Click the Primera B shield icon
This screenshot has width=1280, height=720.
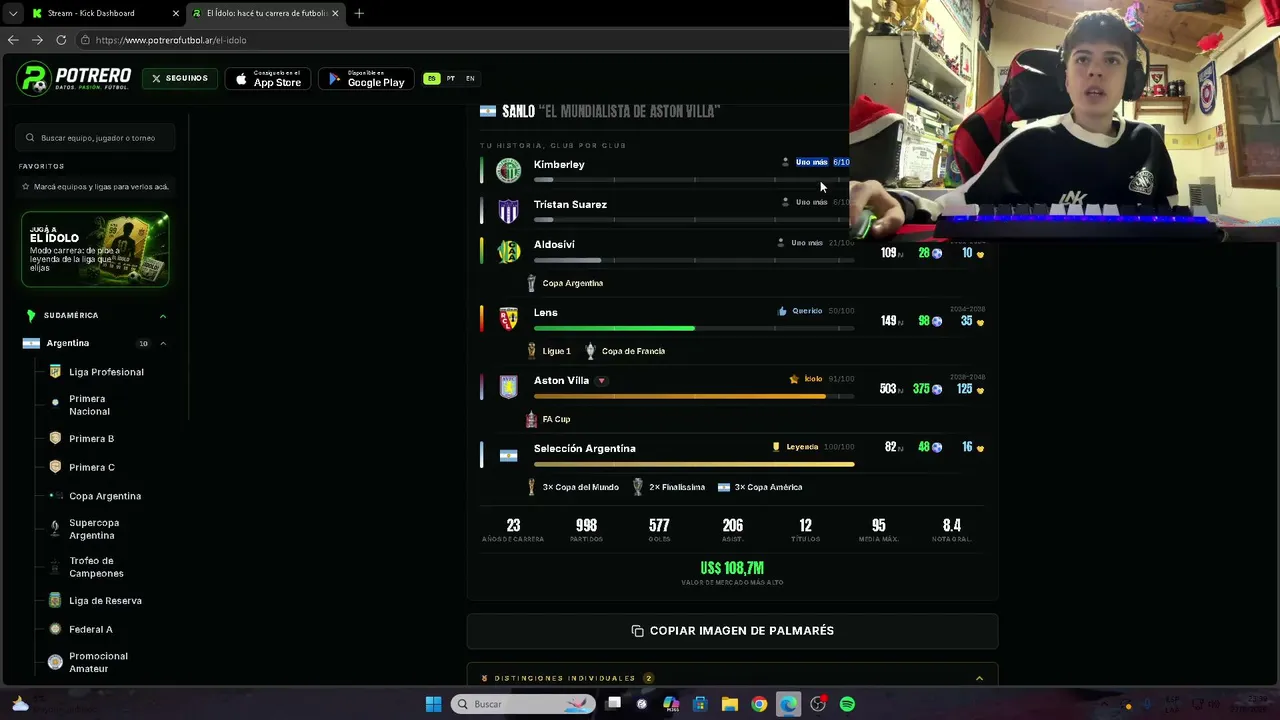pos(55,438)
